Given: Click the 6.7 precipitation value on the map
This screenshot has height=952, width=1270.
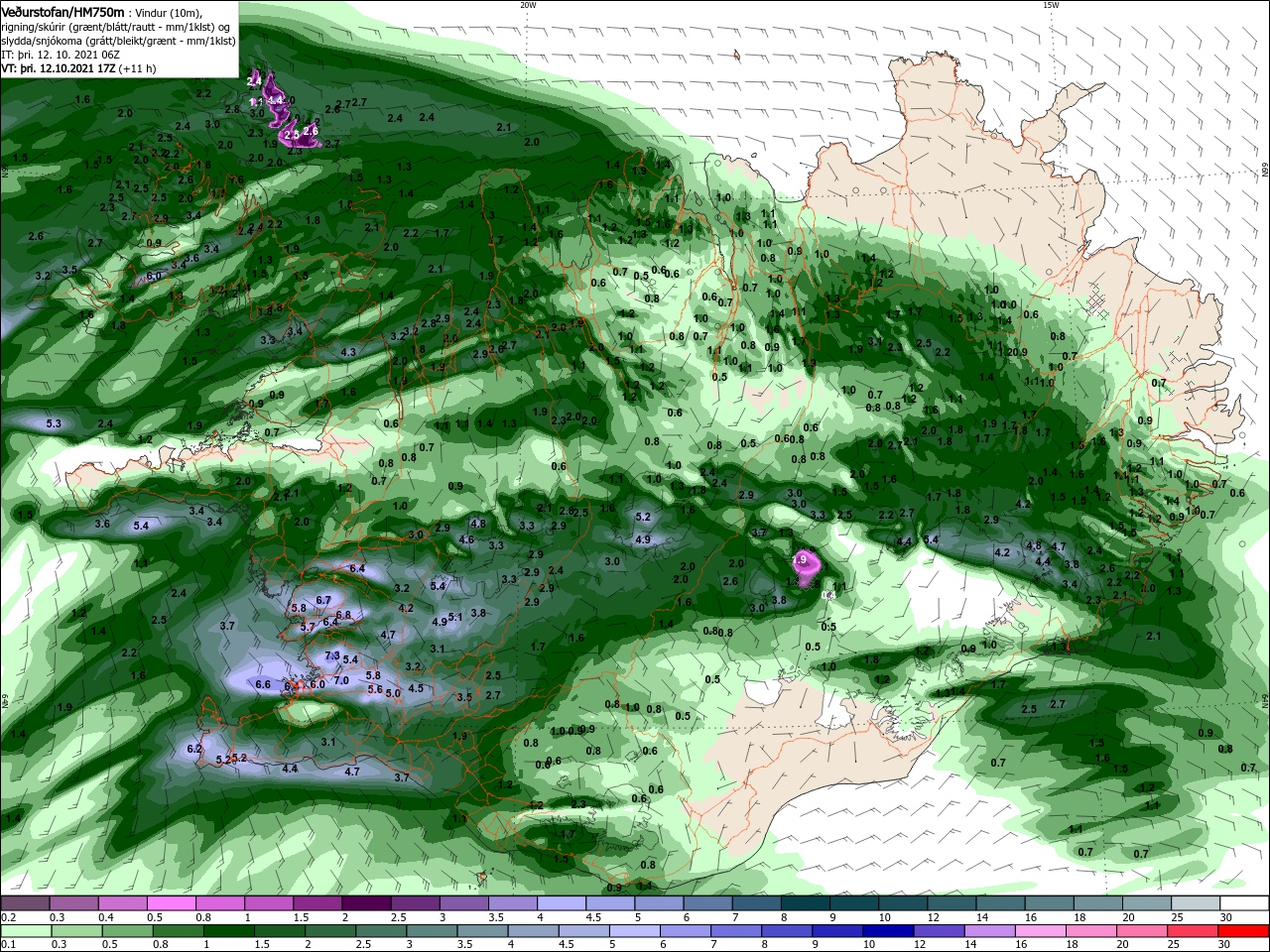Looking at the screenshot, I should point(323,600).
